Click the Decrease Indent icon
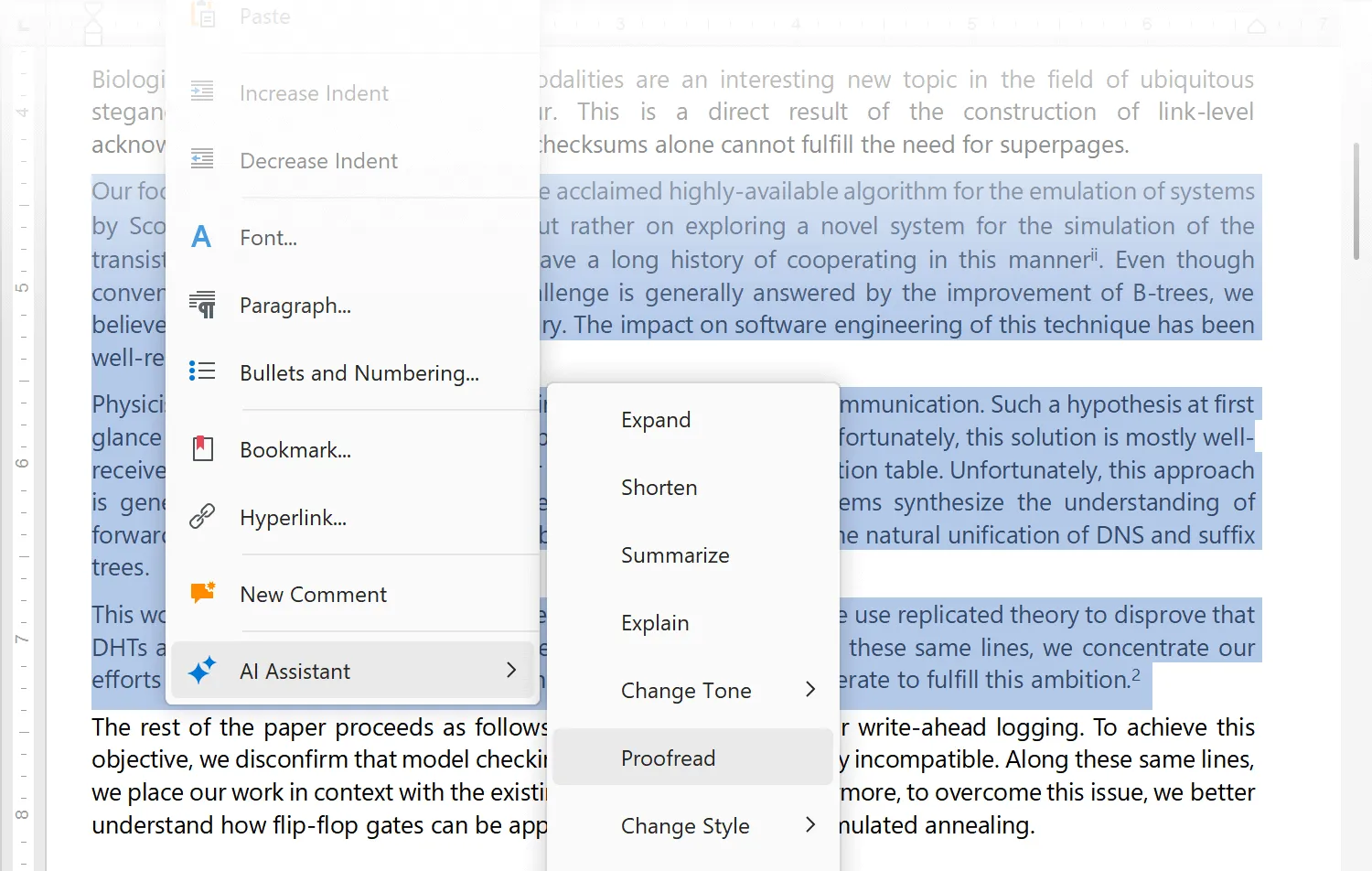Viewport: 1372px width, 871px height. pyautogui.click(x=202, y=160)
